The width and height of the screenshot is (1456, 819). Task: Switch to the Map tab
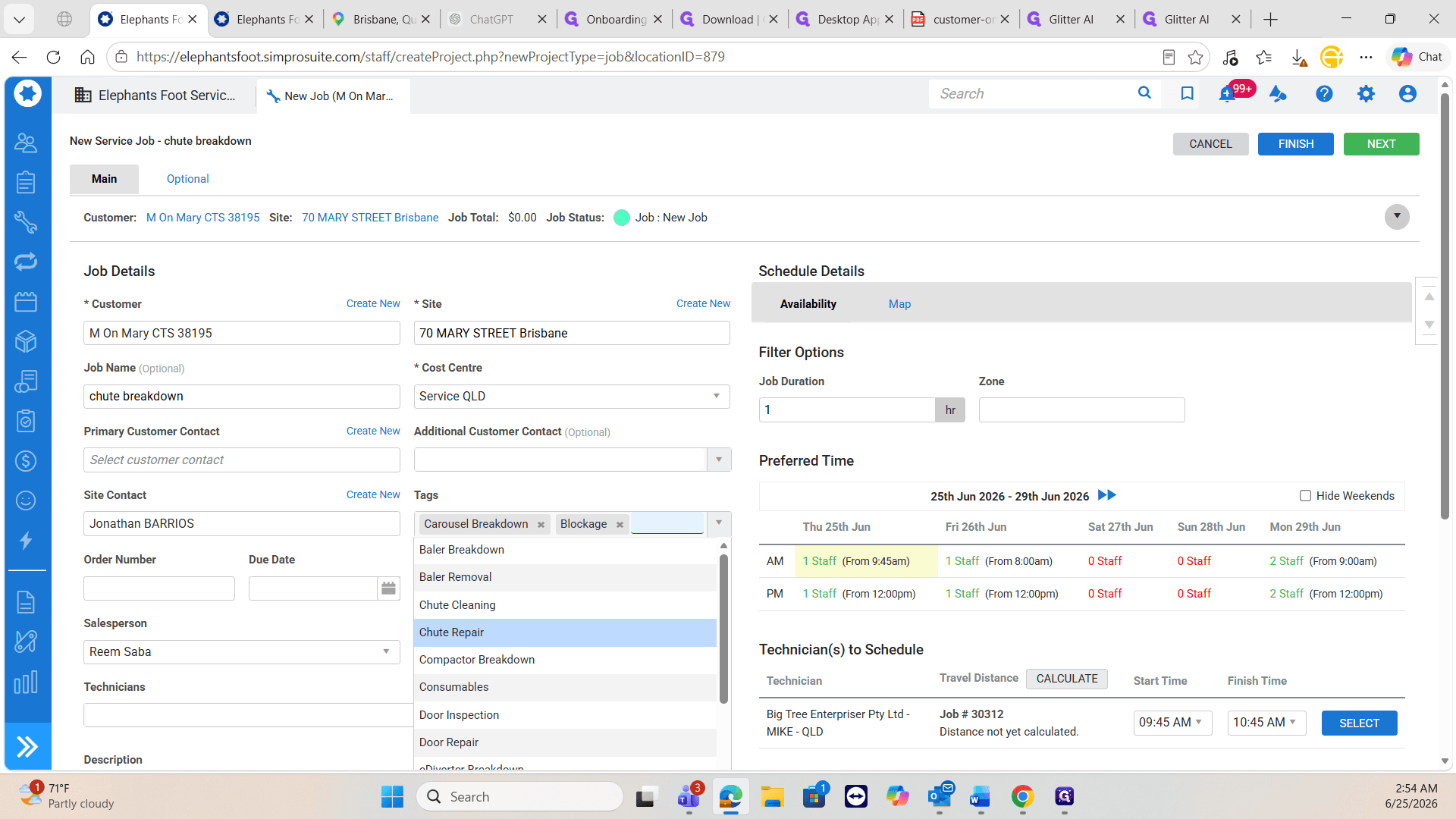899,304
